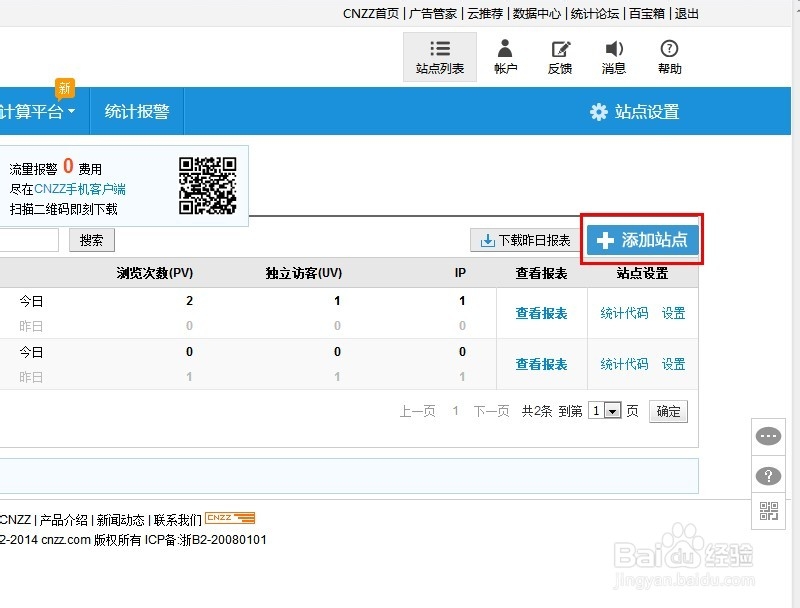Open the 反馈 feedback icon
The height and width of the screenshot is (608, 800).
pos(560,57)
